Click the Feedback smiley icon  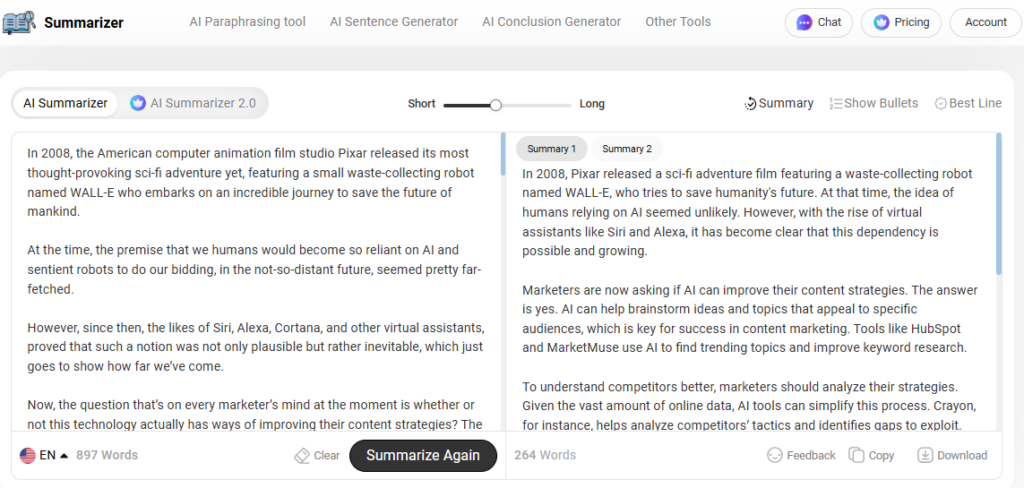click(774, 455)
